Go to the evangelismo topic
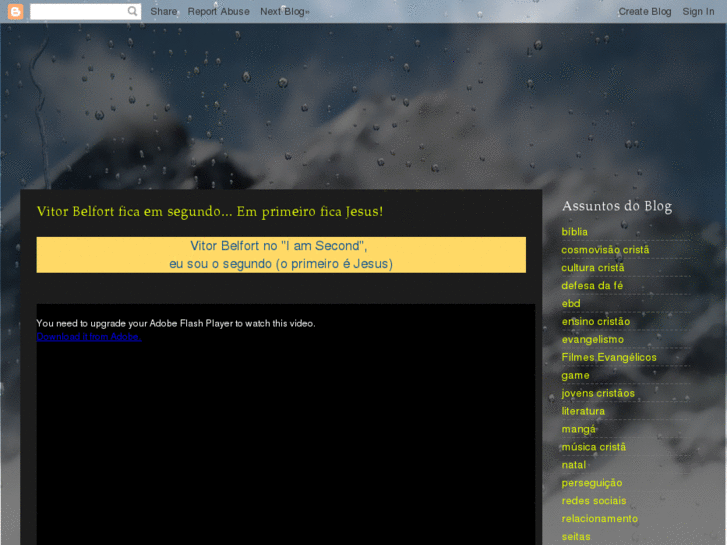 click(x=593, y=340)
